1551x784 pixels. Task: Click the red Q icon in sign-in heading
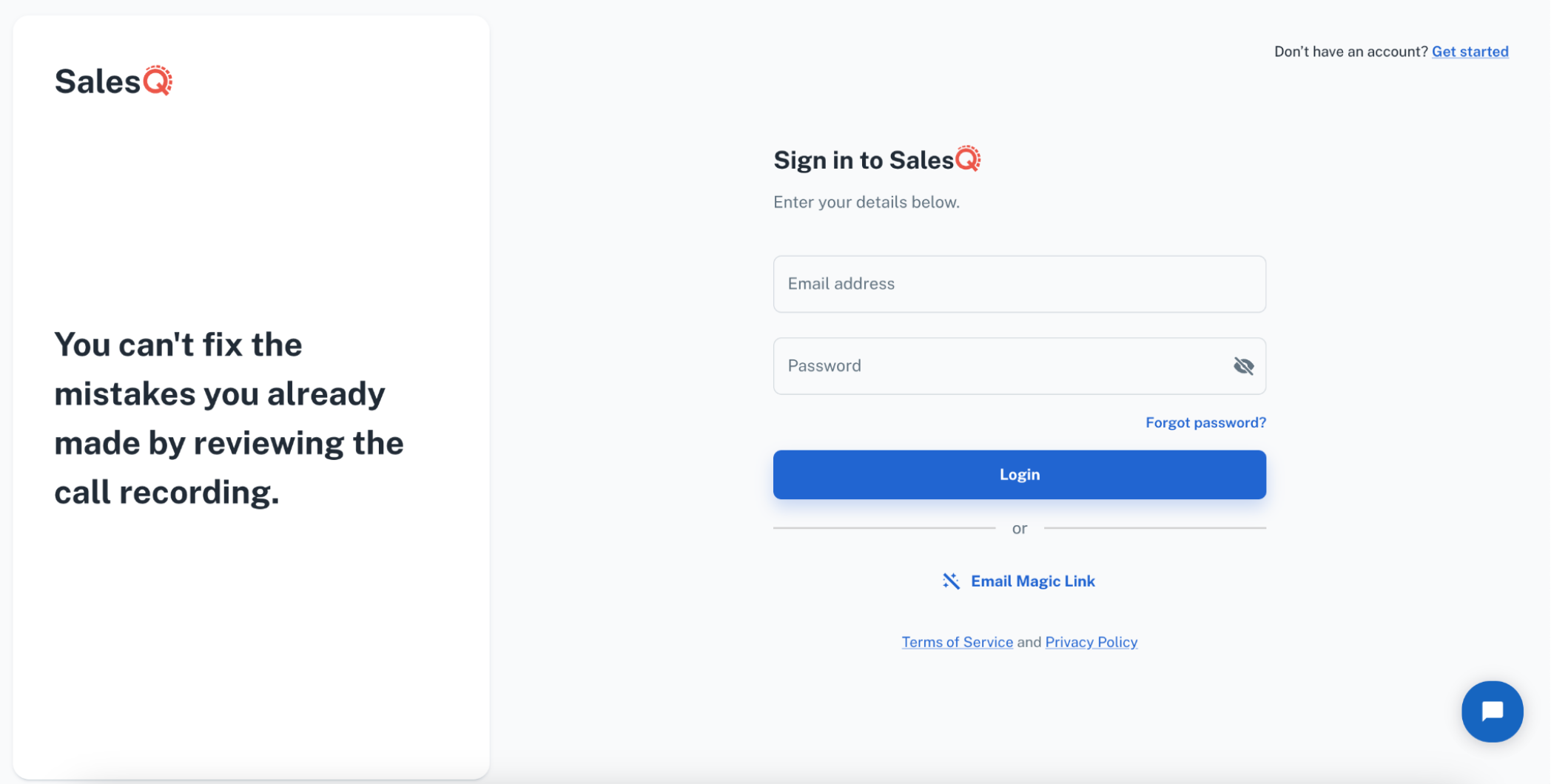point(967,159)
